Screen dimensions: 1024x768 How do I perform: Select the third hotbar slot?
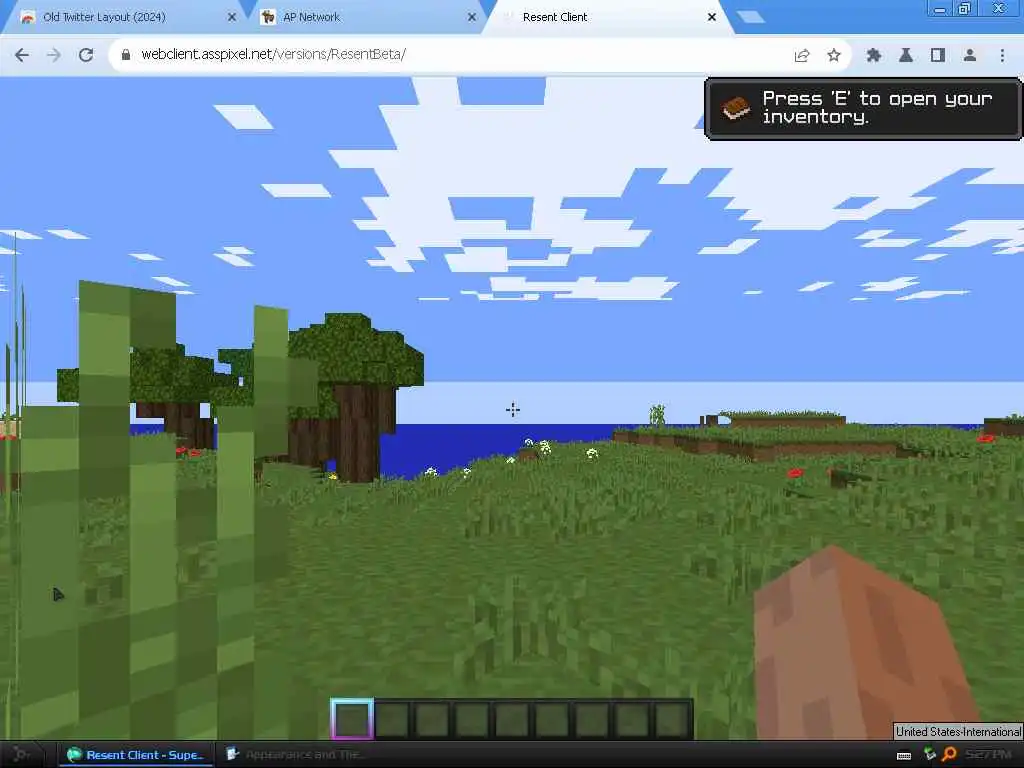pyautogui.click(x=432, y=719)
